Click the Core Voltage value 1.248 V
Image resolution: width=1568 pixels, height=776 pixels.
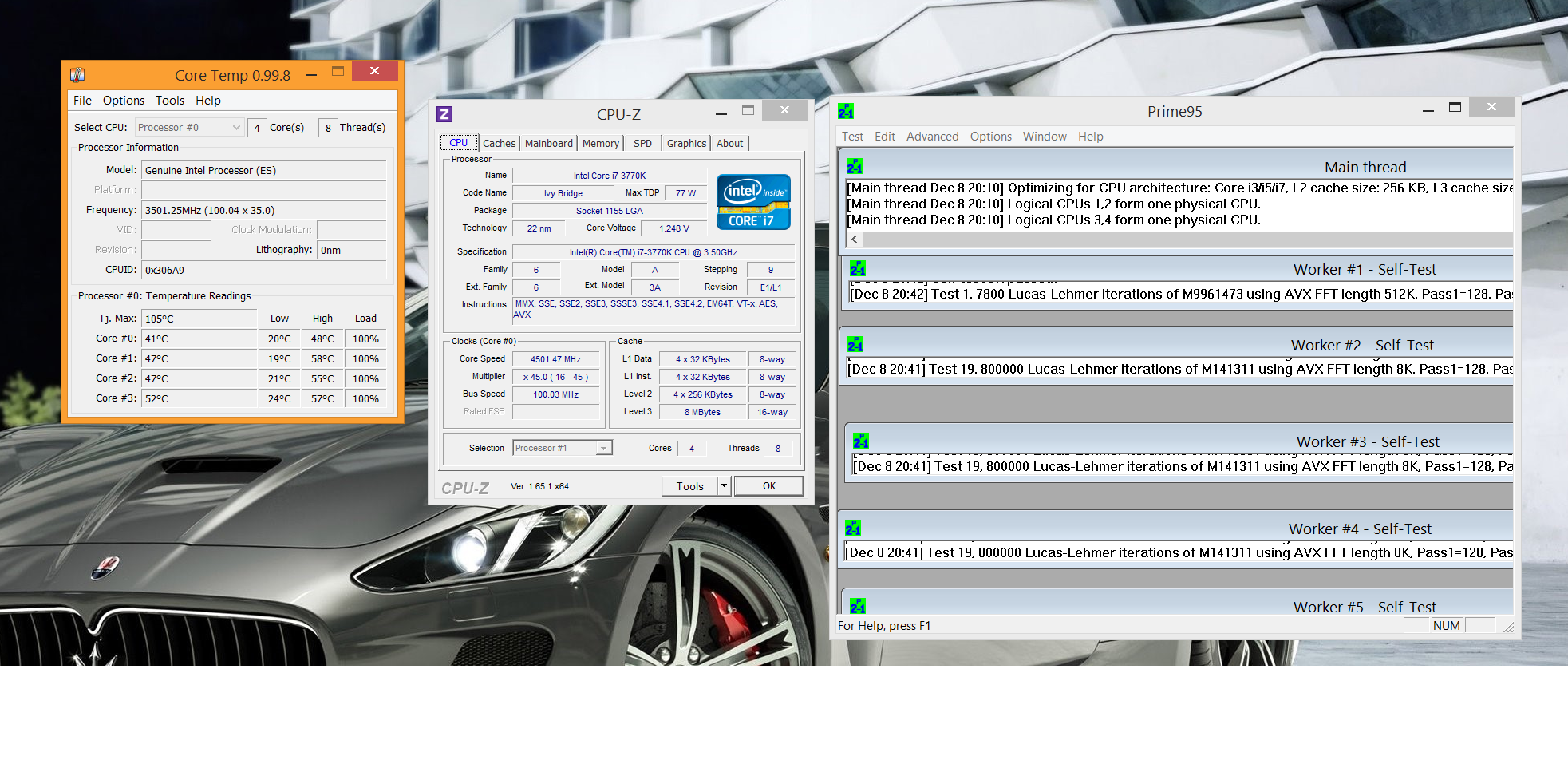(674, 228)
